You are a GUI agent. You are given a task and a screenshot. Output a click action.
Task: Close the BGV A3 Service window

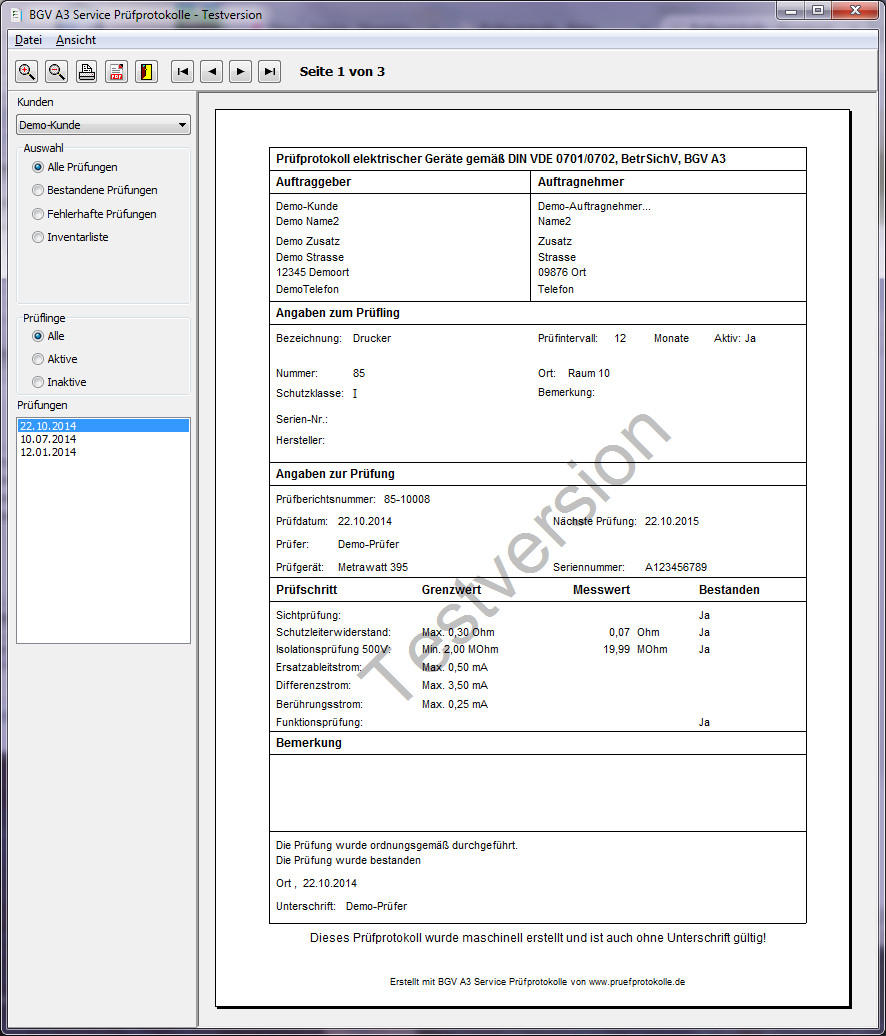[855, 10]
